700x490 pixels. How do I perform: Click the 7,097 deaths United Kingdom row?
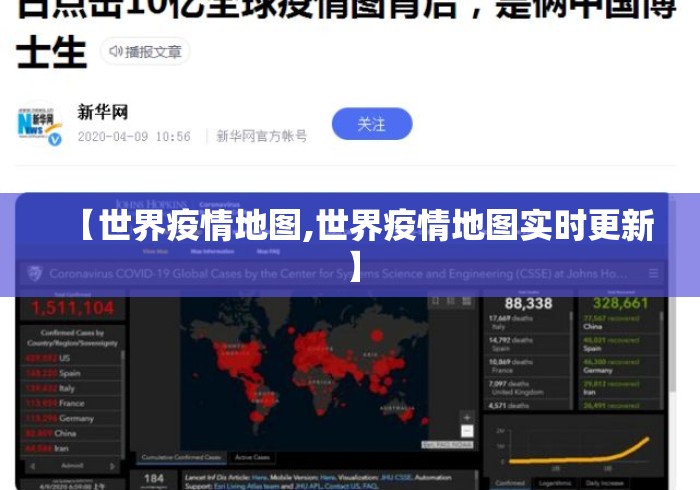pyautogui.click(x=527, y=388)
